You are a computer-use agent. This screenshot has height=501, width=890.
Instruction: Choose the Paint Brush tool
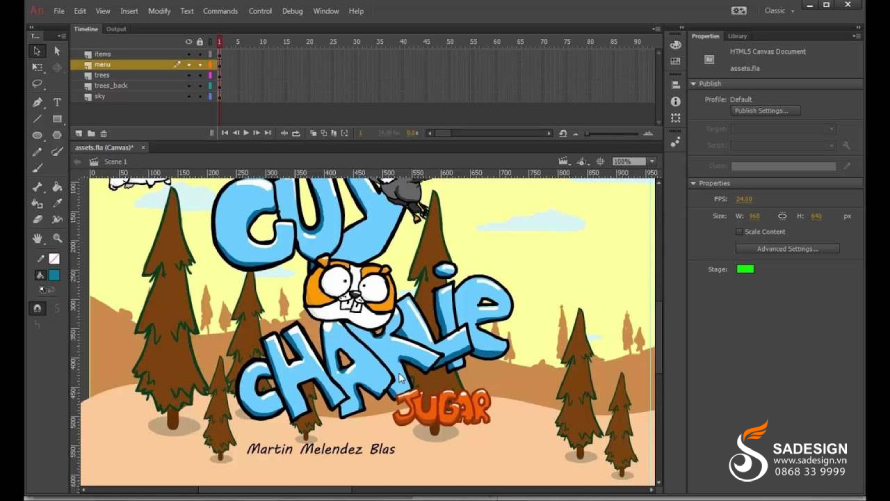coord(57,152)
